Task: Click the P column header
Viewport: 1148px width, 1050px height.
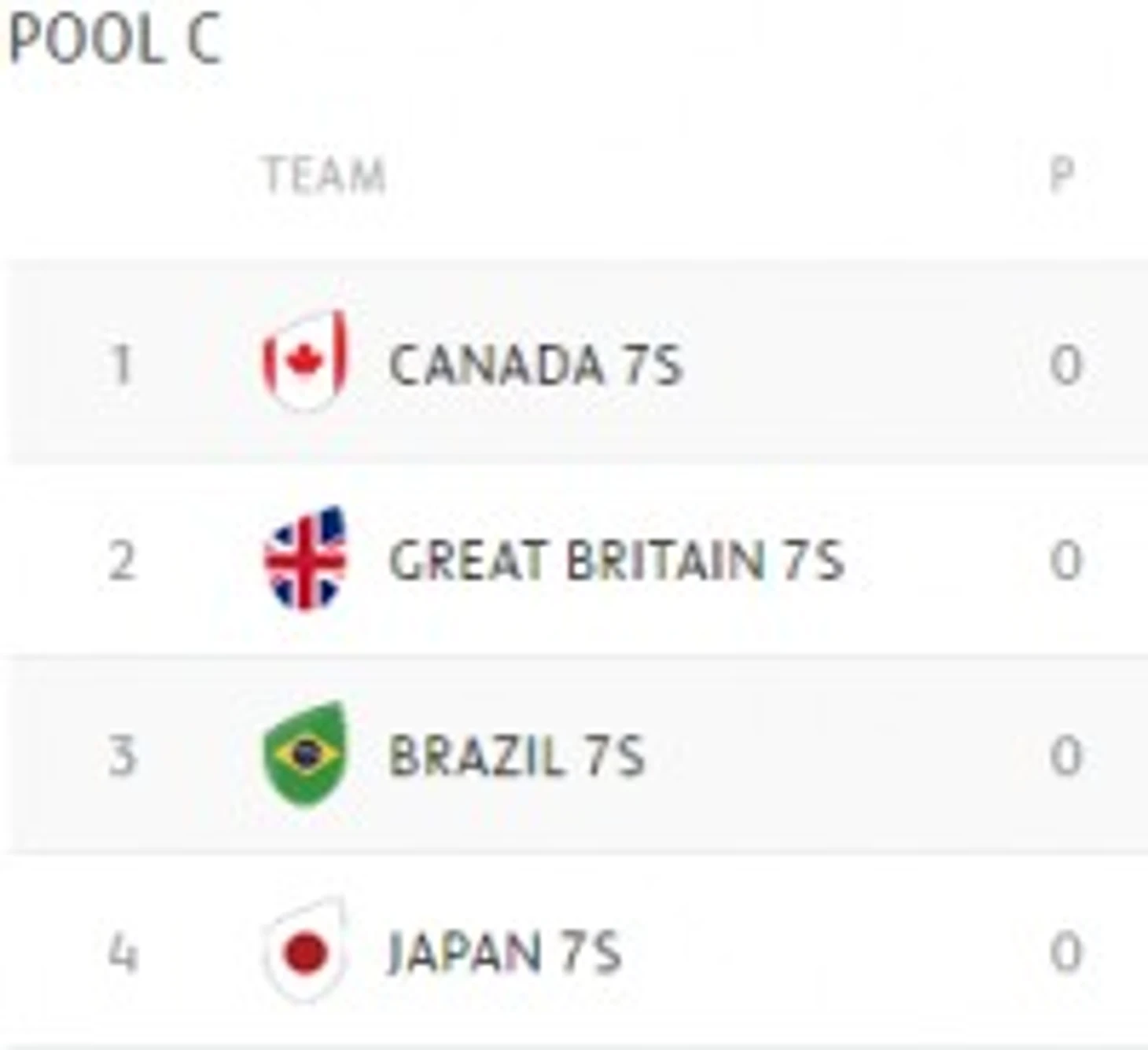Action: pyautogui.click(x=1062, y=174)
